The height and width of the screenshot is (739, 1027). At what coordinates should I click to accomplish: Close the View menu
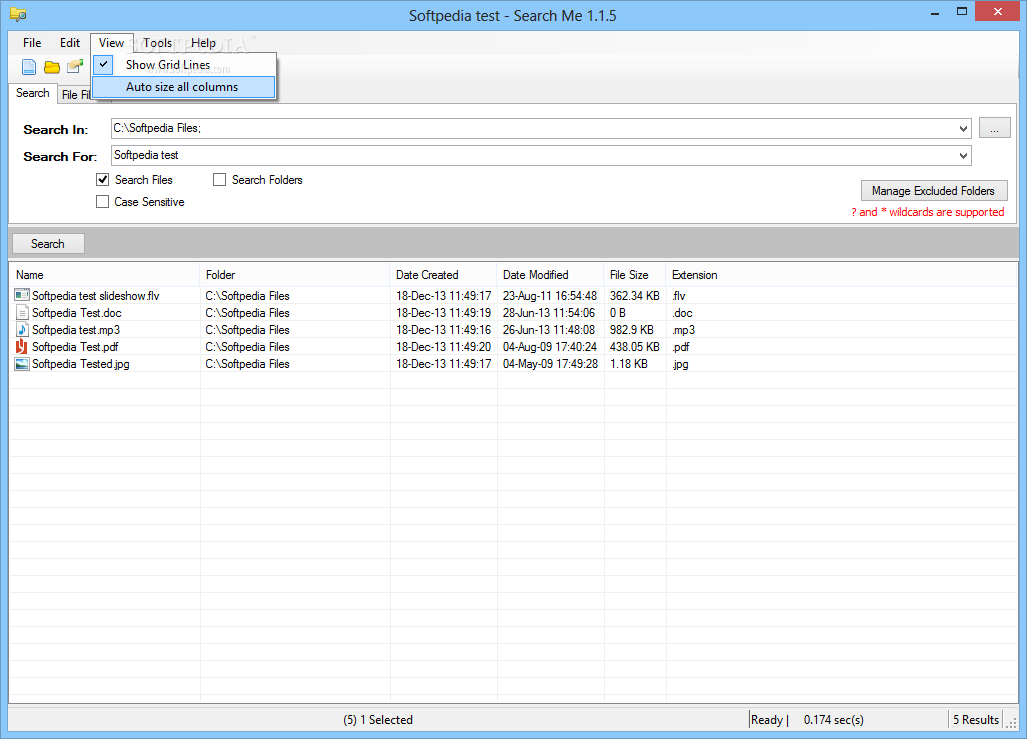coord(111,43)
